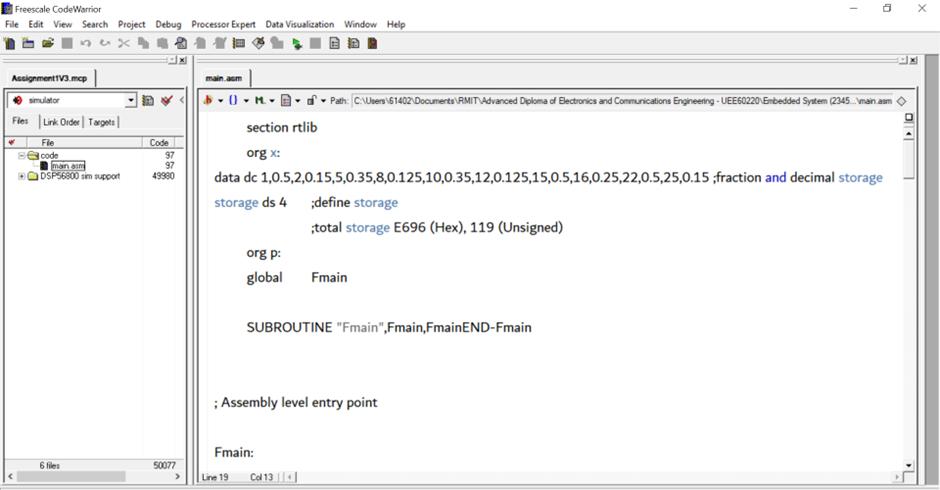Close the editor pane with its X
The height and width of the screenshot is (490, 940).
point(913,61)
